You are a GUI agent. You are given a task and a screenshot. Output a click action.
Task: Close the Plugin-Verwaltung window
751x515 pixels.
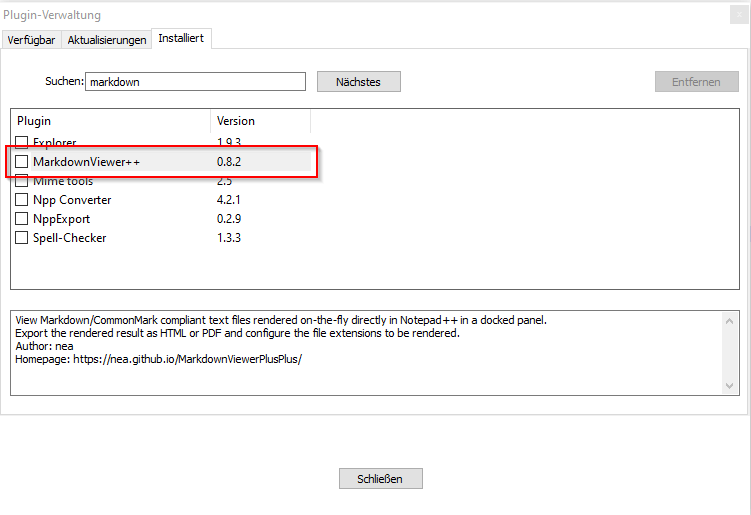(737, 15)
